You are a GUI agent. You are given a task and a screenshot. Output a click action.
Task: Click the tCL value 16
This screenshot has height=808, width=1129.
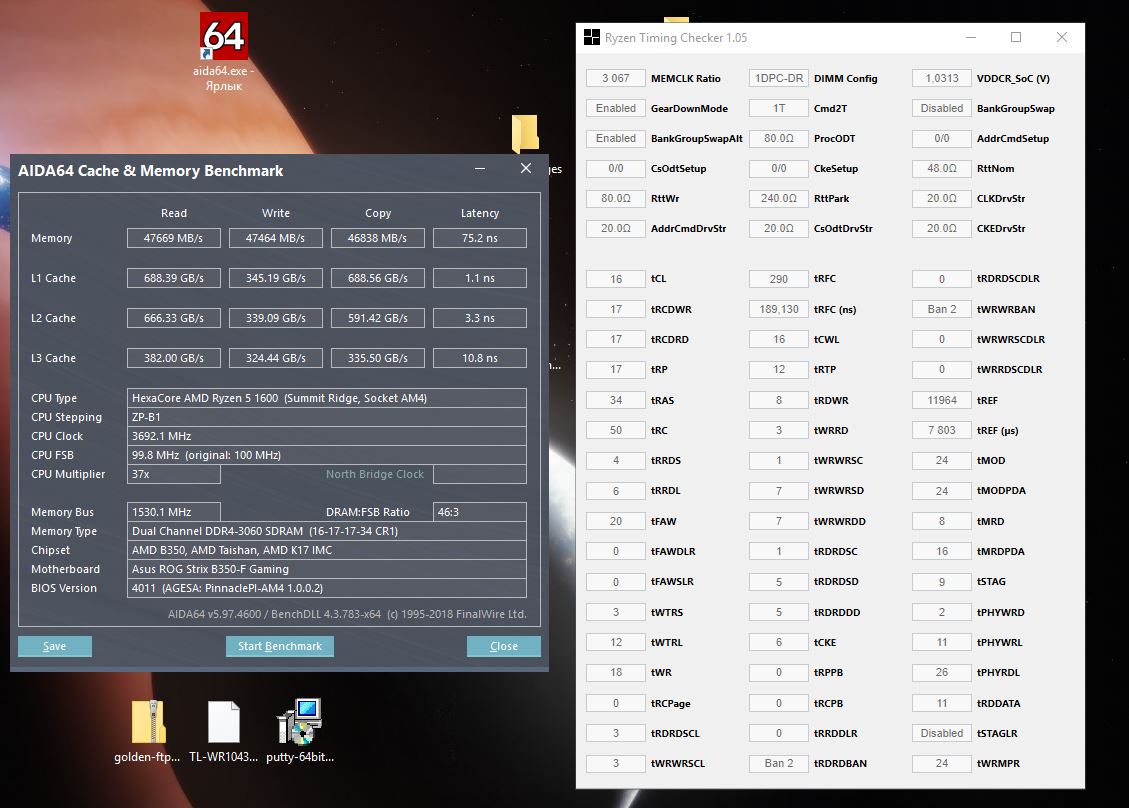tap(616, 279)
